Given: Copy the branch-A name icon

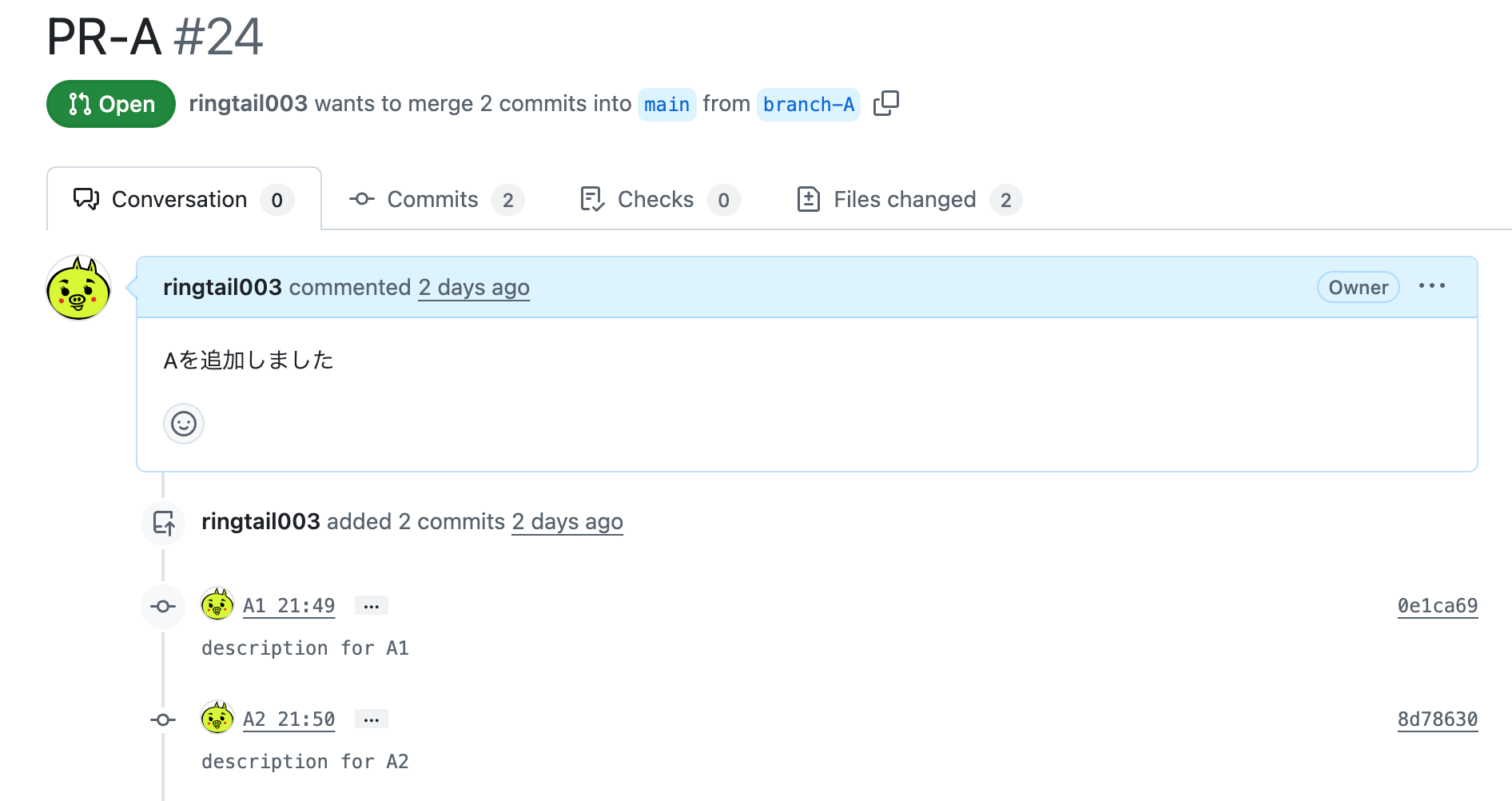Looking at the screenshot, I should (885, 104).
